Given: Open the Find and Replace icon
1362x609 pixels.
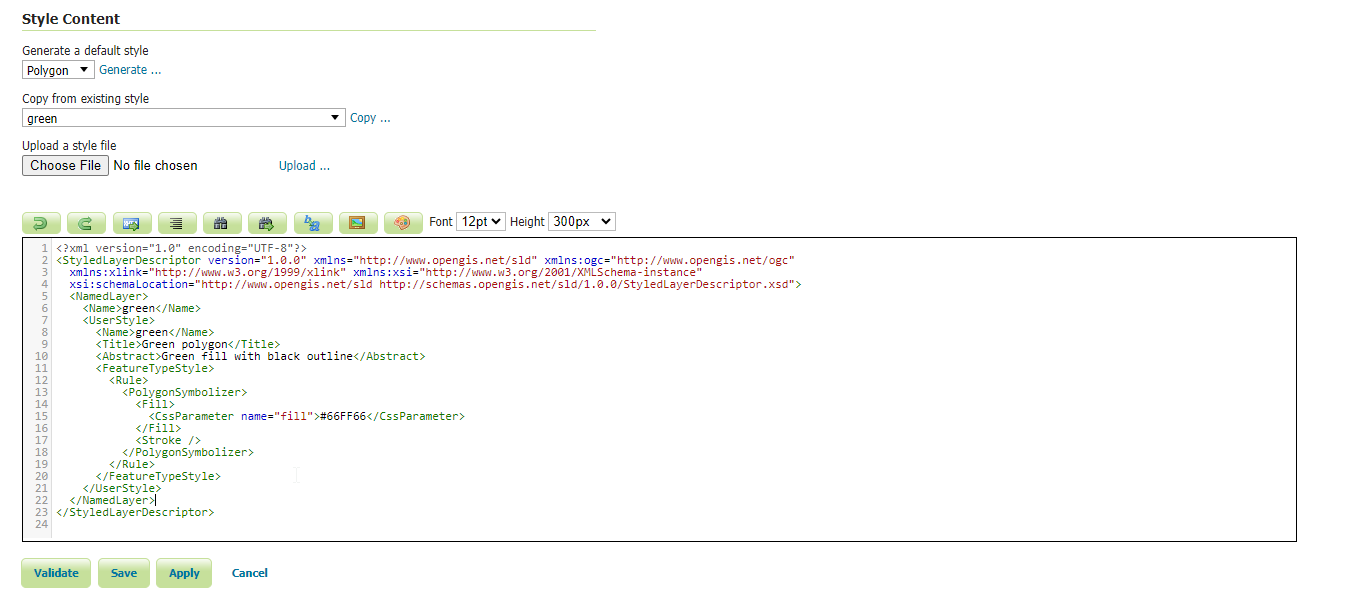Looking at the screenshot, I should pos(267,221).
